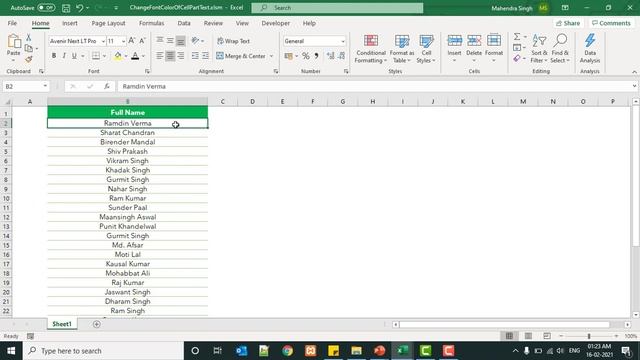Apply Comma Style format
The width and height of the screenshot is (640, 360).
(x=316, y=56)
